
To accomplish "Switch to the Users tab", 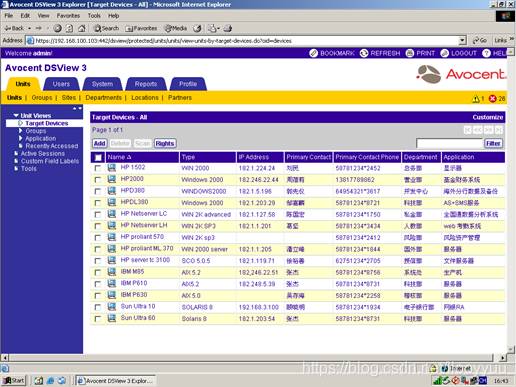I will click(61, 84).
